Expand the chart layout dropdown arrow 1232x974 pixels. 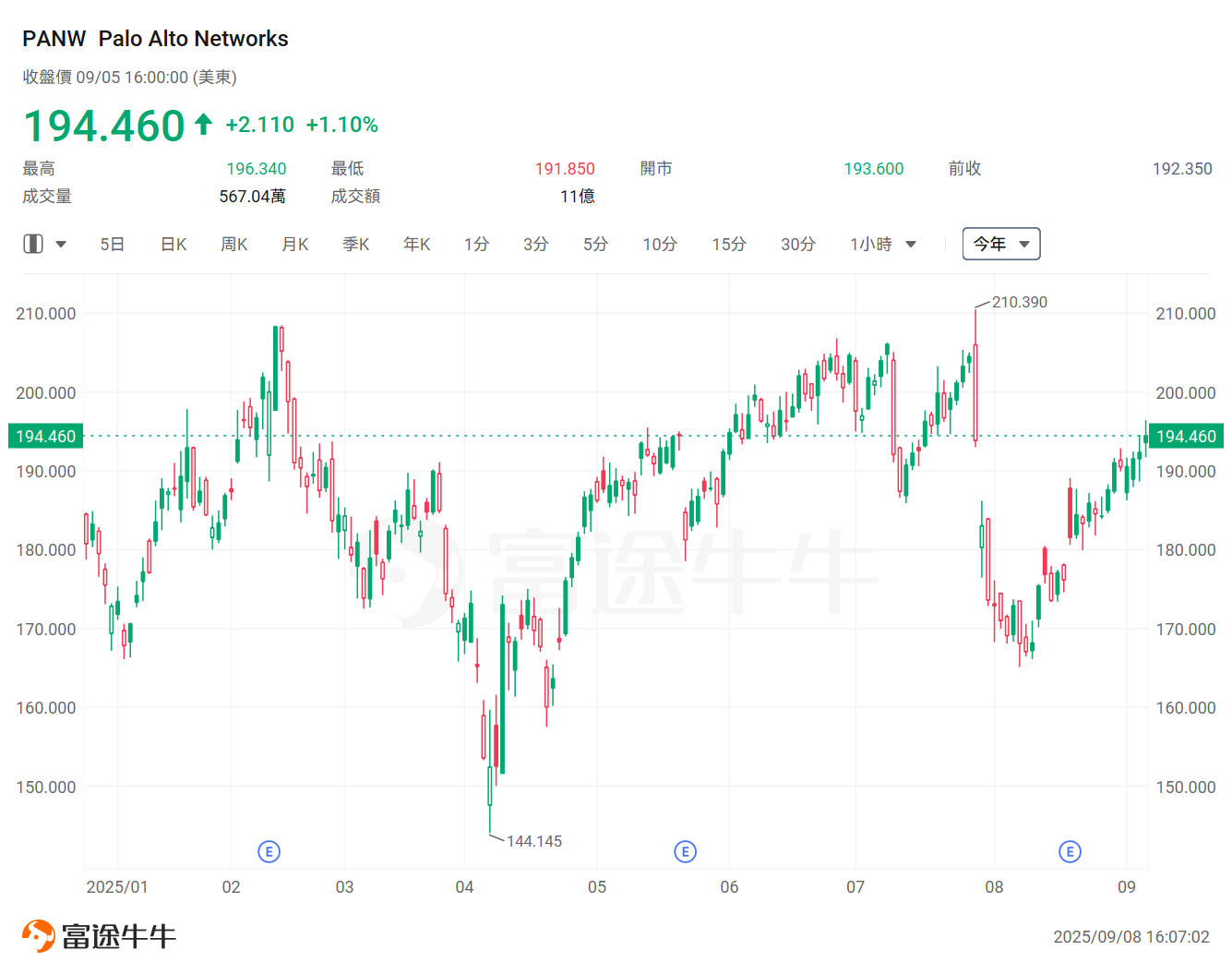(x=61, y=245)
